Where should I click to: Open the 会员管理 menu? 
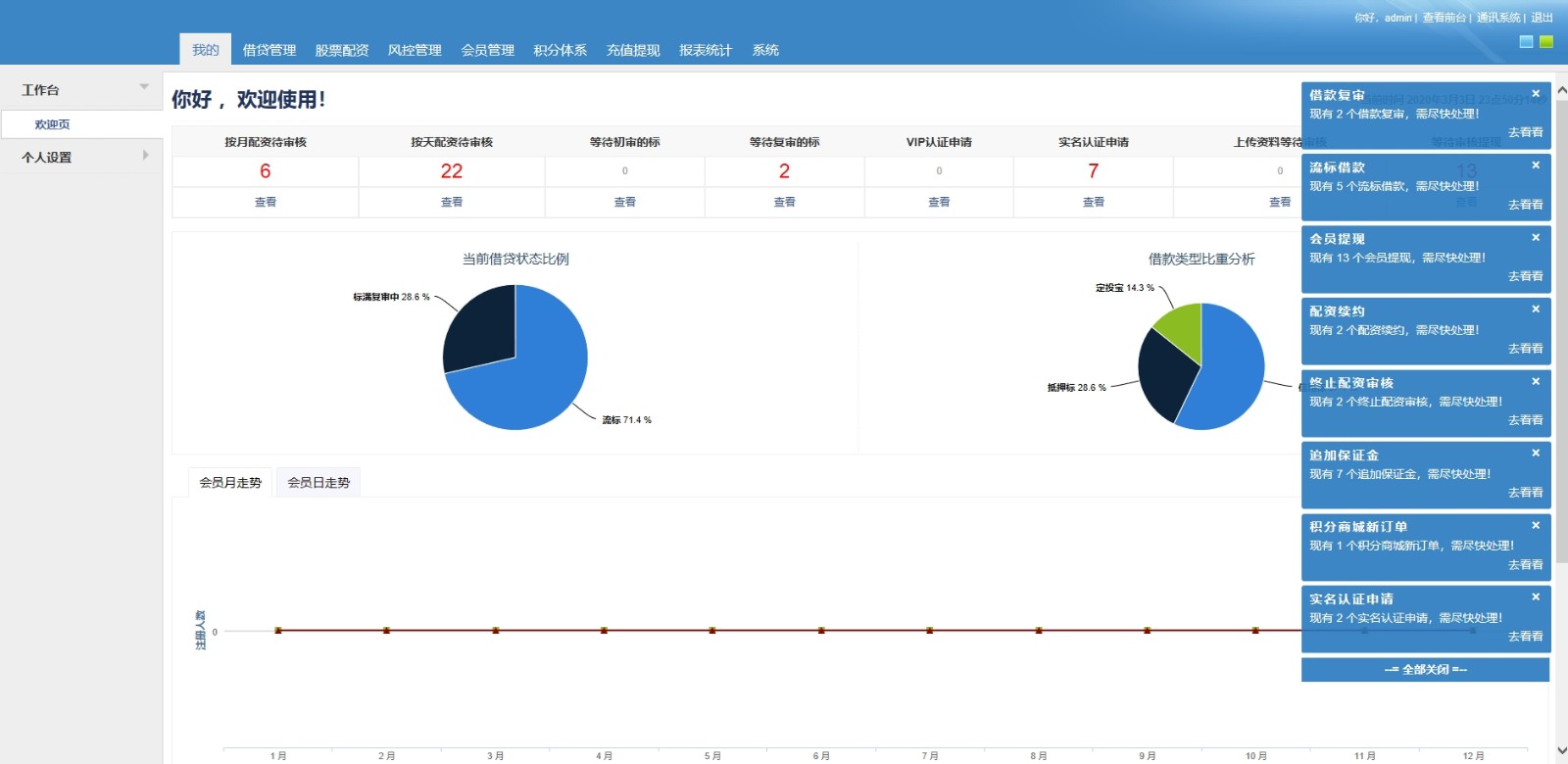488,50
